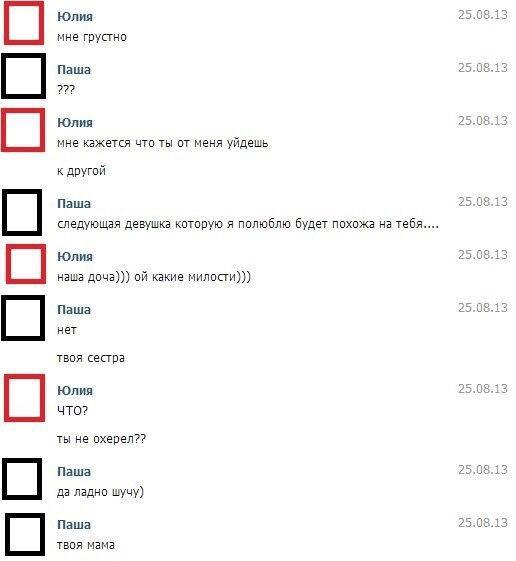Image resolution: width=516 pixels, height=561 pixels.
Task: Open Юлия's avatar beside 'ЧТО?' message
Action: click(24, 398)
